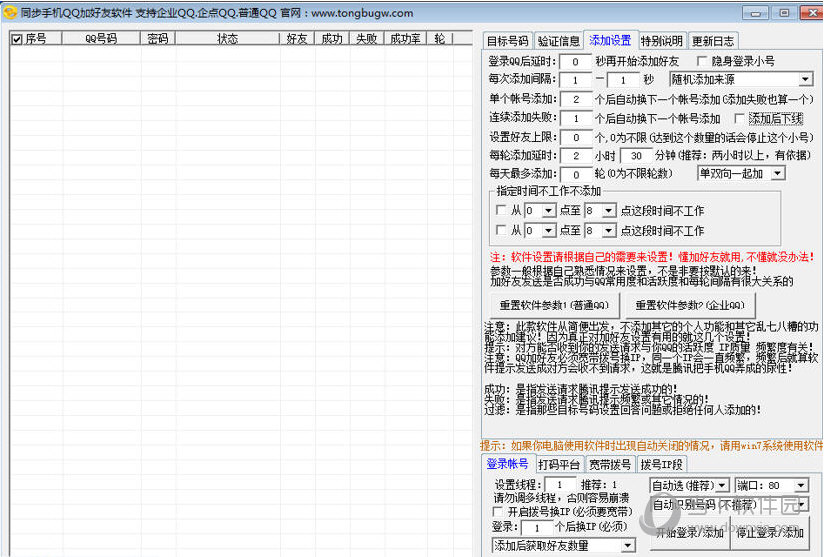Click the 设置线程 input field
This screenshot has height=557, width=824.
click(560, 484)
